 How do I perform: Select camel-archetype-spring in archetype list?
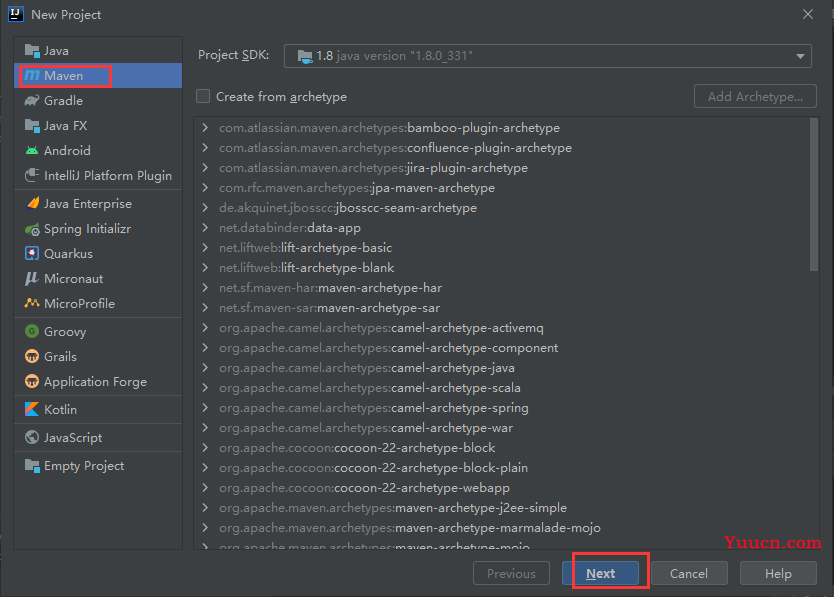click(374, 408)
